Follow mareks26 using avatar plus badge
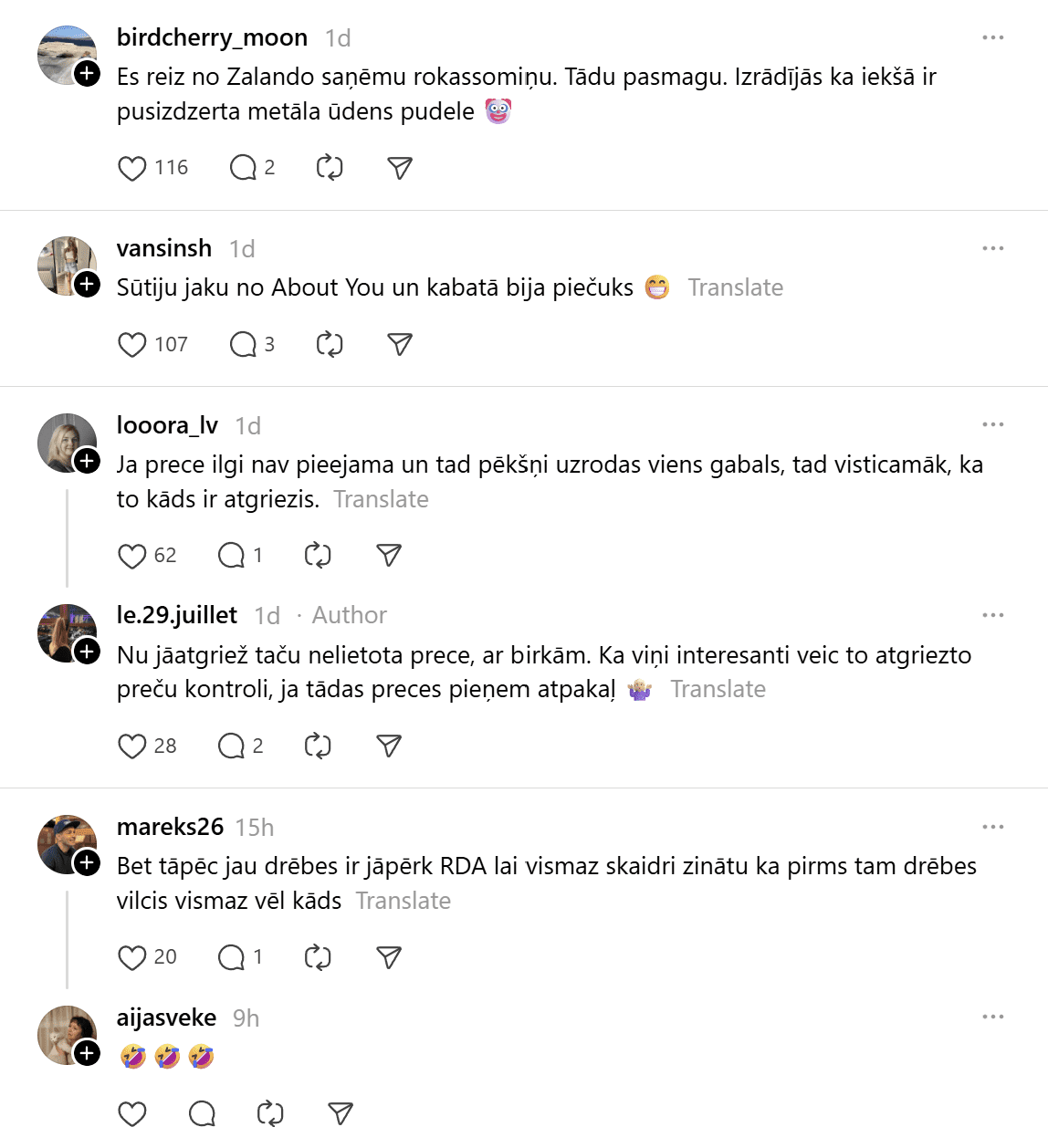 click(x=87, y=862)
